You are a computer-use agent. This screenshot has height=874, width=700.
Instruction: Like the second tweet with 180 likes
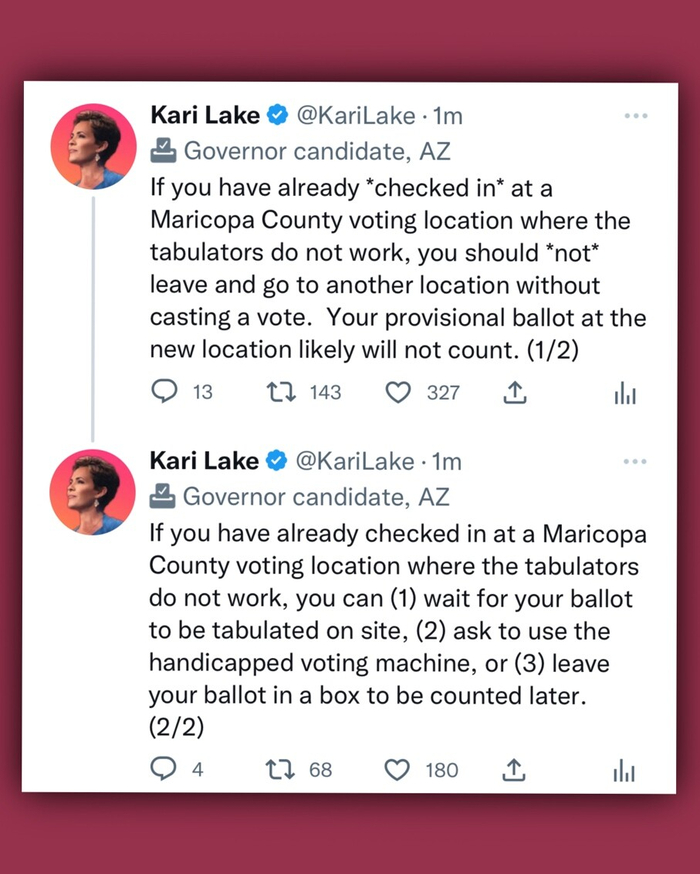point(398,770)
